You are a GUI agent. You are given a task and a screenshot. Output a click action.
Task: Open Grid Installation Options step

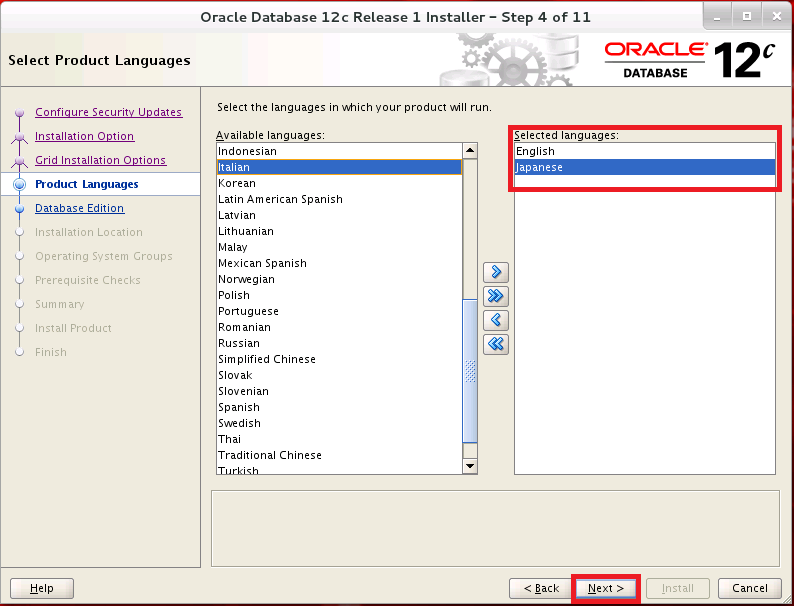pyautogui.click(x=101, y=160)
